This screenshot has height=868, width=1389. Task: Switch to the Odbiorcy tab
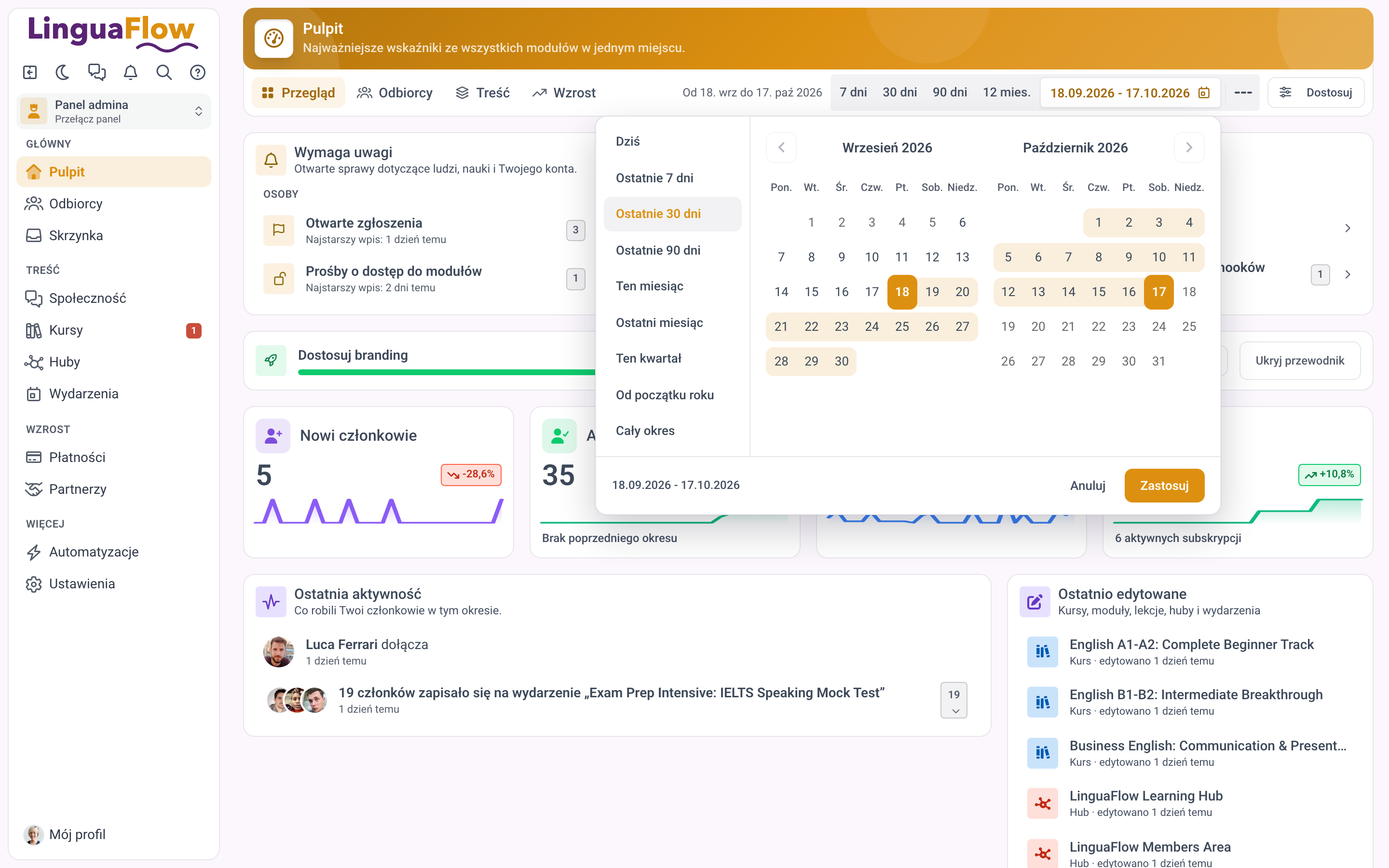395,93
